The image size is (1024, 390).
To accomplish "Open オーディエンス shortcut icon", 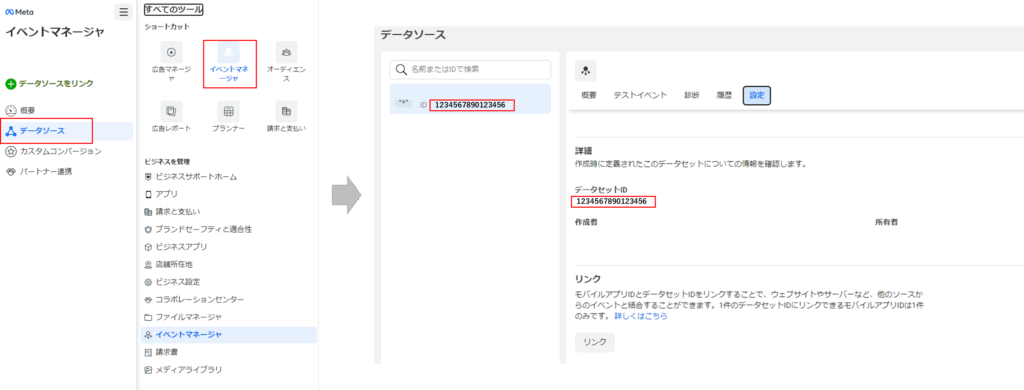I will pos(286,52).
